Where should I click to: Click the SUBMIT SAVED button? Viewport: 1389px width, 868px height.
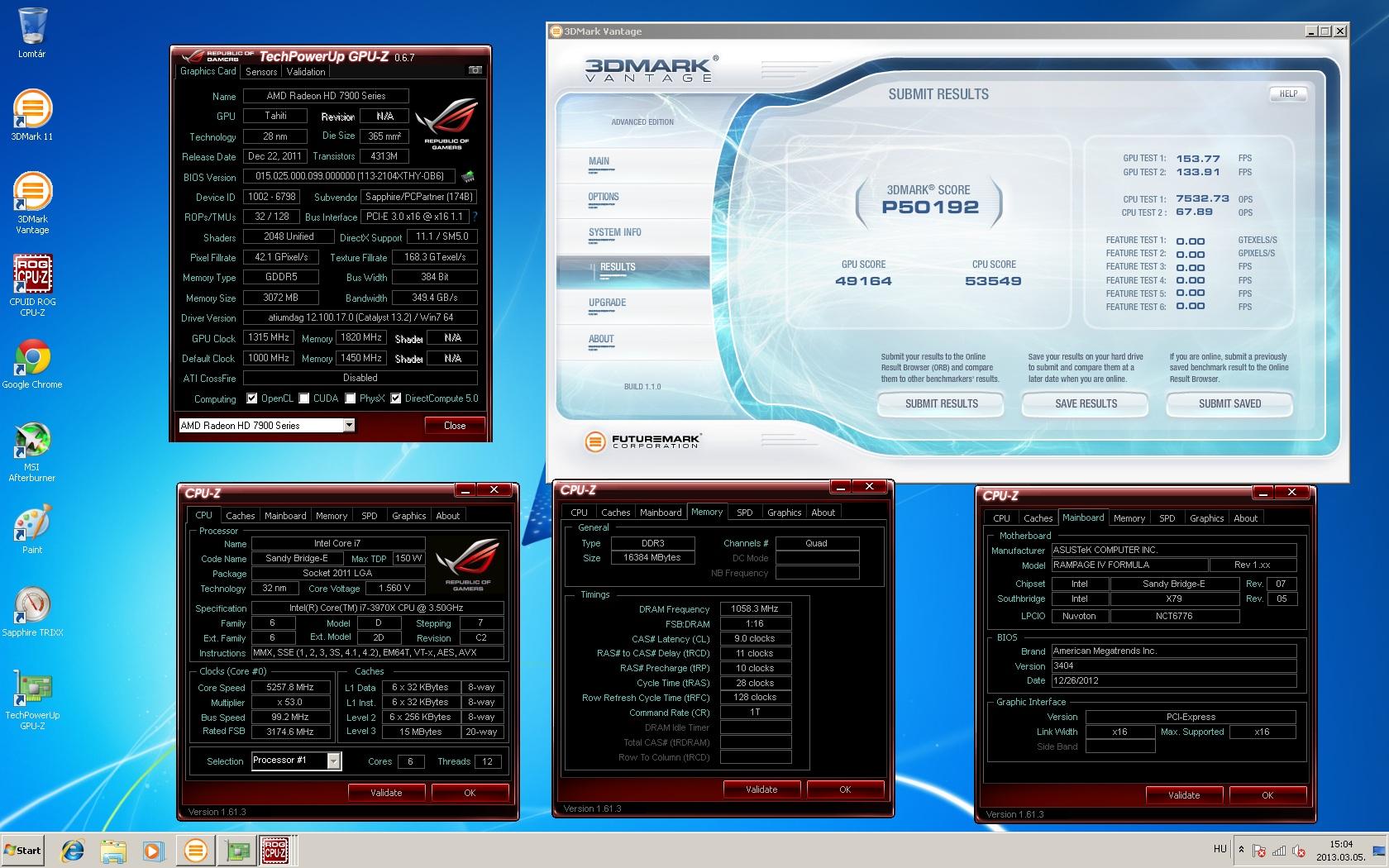tap(1229, 403)
